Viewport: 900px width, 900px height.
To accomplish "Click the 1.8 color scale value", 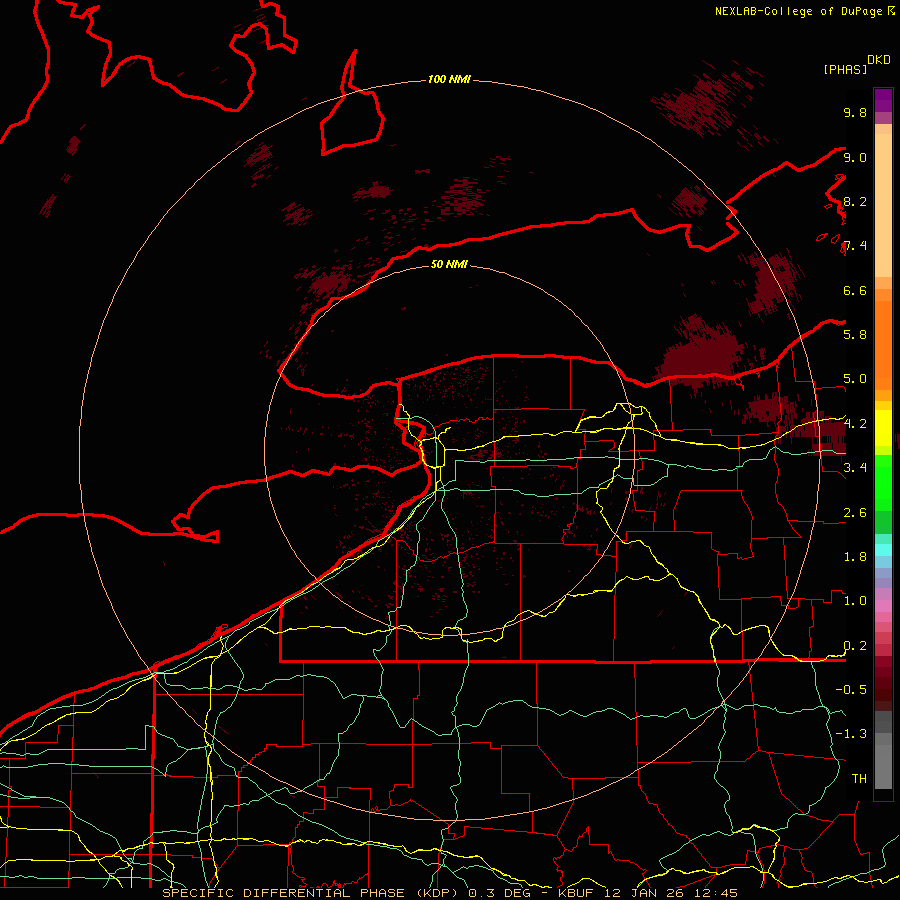I will tap(855, 557).
